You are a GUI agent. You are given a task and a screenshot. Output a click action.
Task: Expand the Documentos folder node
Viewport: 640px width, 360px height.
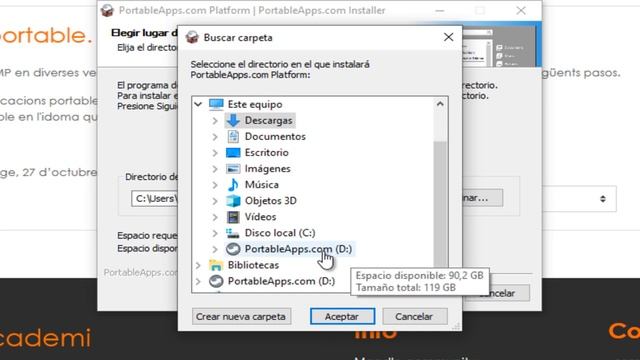click(x=215, y=137)
